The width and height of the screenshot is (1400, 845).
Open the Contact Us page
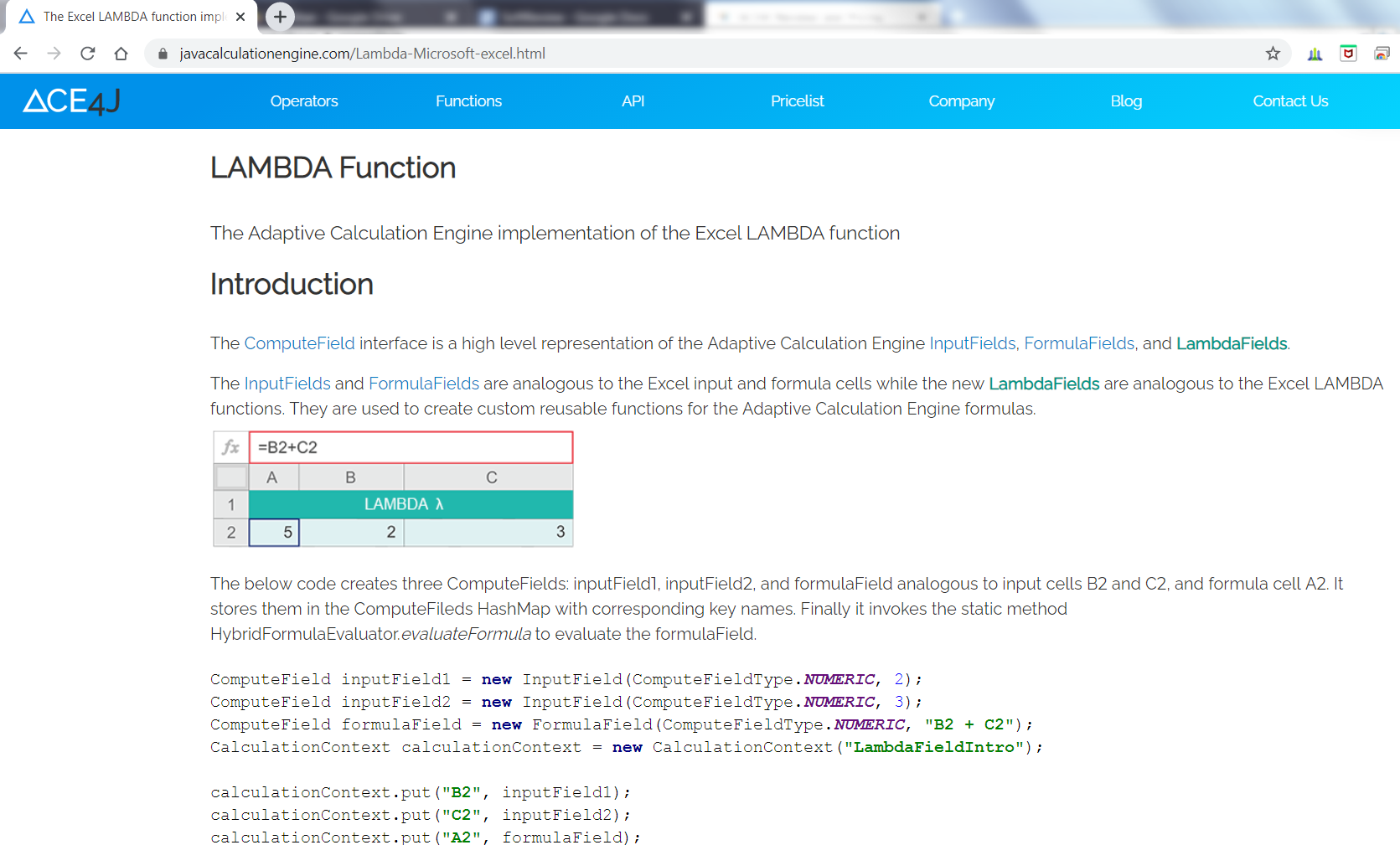(x=1290, y=101)
